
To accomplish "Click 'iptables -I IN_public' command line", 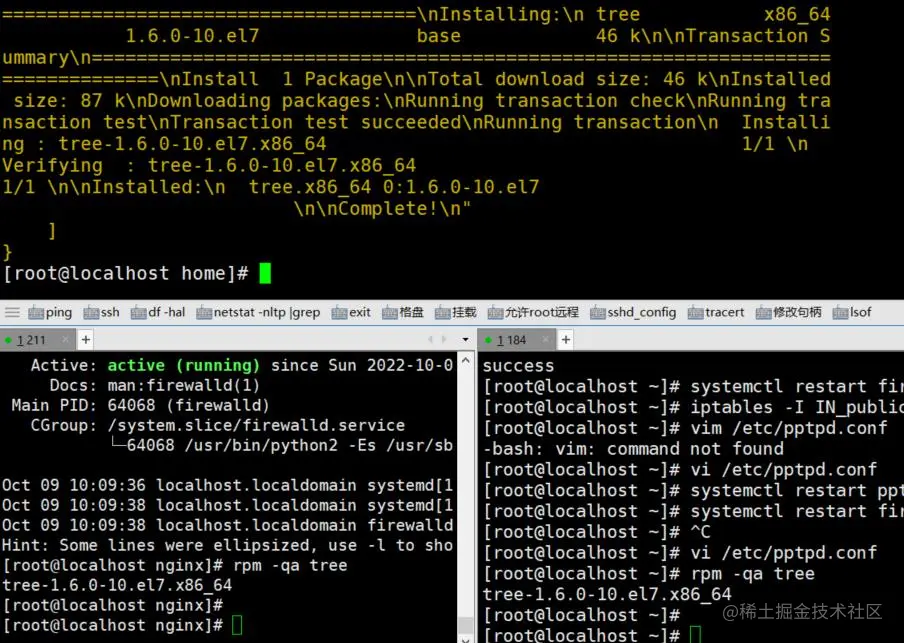I will click(x=797, y=407).
